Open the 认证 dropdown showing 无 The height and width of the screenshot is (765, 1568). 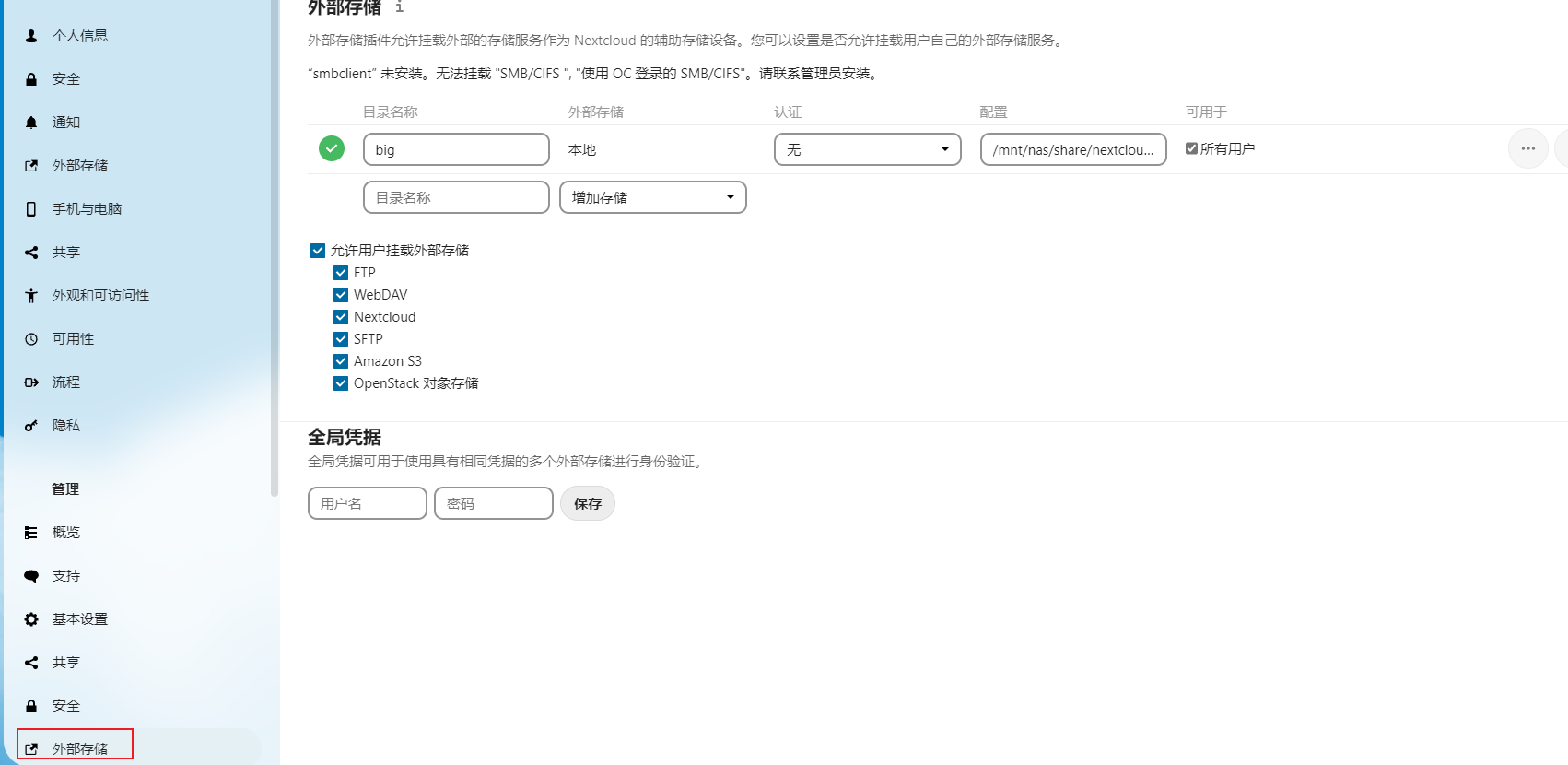[867, 149]
